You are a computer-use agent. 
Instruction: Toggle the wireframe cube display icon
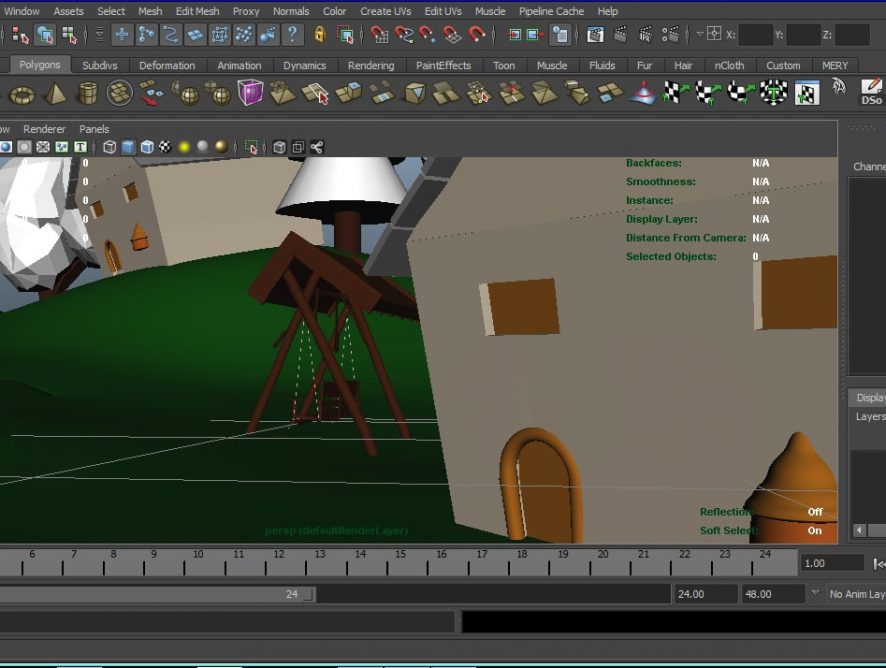110,147
